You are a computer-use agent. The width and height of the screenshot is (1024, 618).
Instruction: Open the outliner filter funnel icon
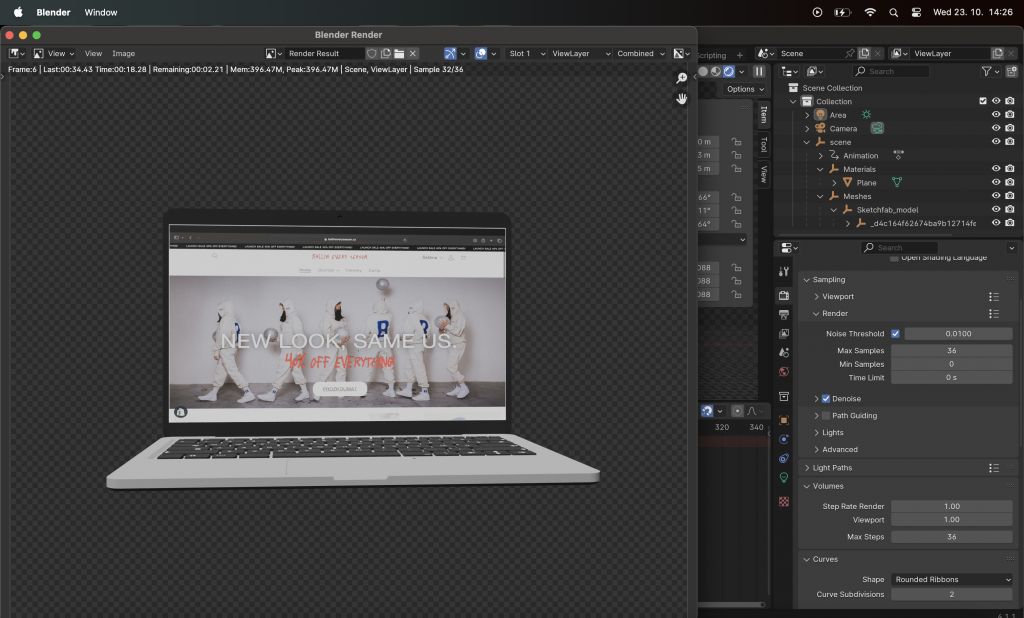(x=986, y=71)
